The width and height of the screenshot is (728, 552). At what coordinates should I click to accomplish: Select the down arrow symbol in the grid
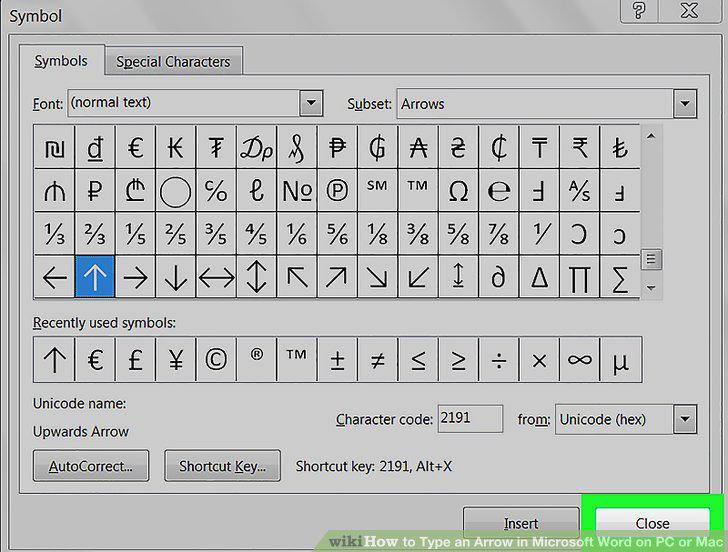[x=176, y=277]
